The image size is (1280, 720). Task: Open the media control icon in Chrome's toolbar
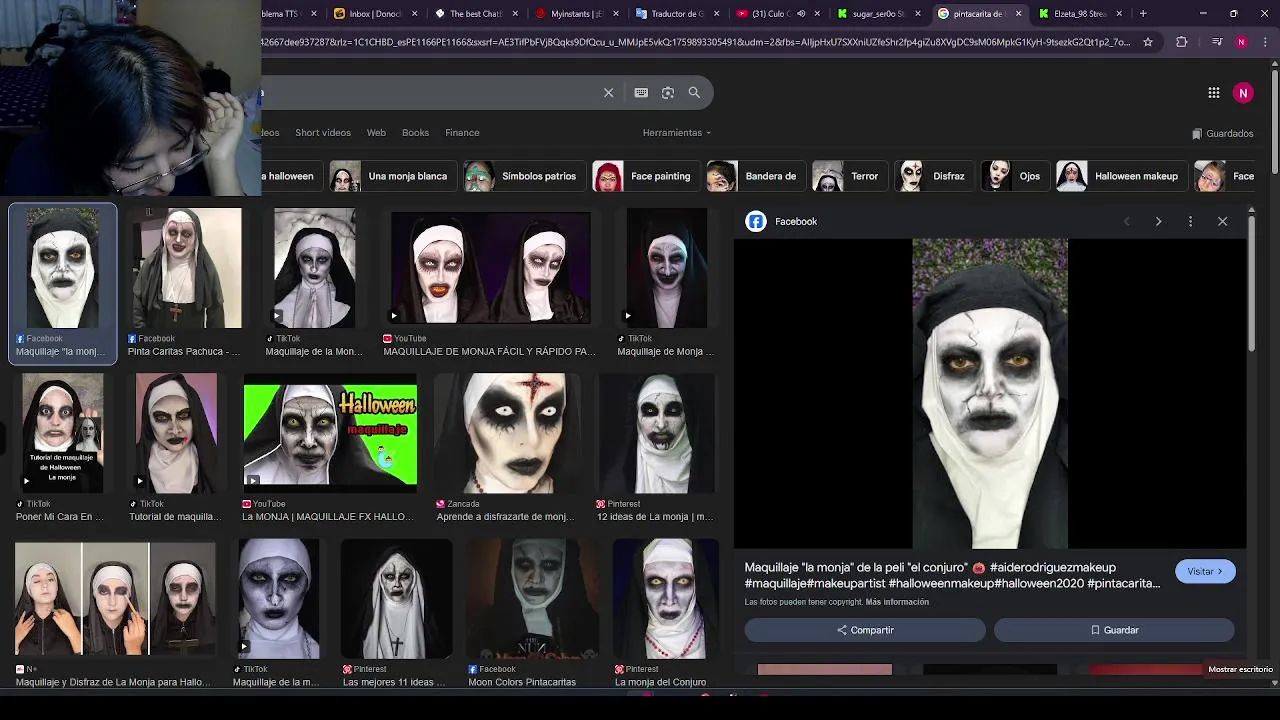click(x=1216, y=42)
